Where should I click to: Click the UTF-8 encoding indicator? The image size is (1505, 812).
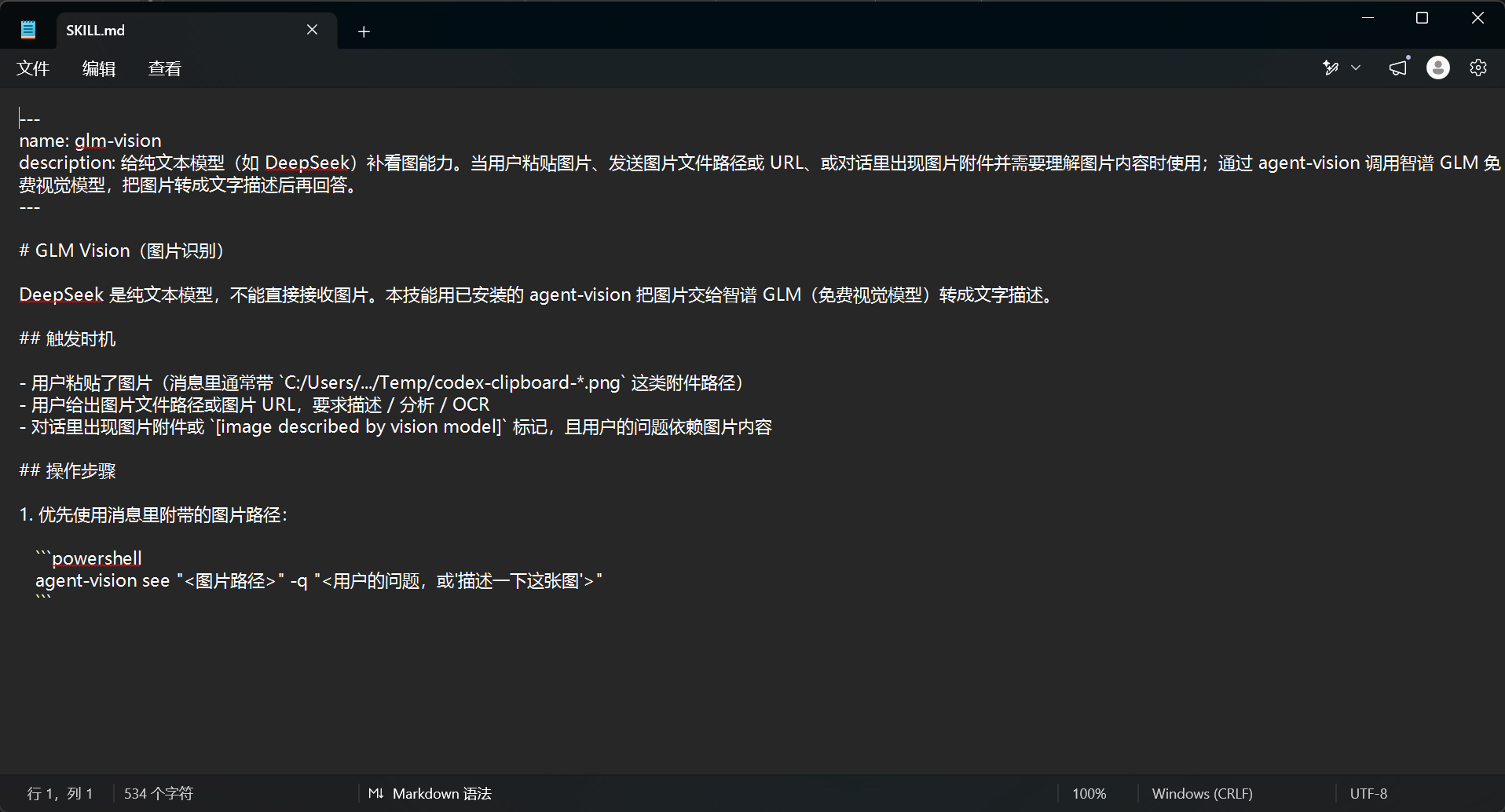pyautogui.click(x=1369, y=794)
